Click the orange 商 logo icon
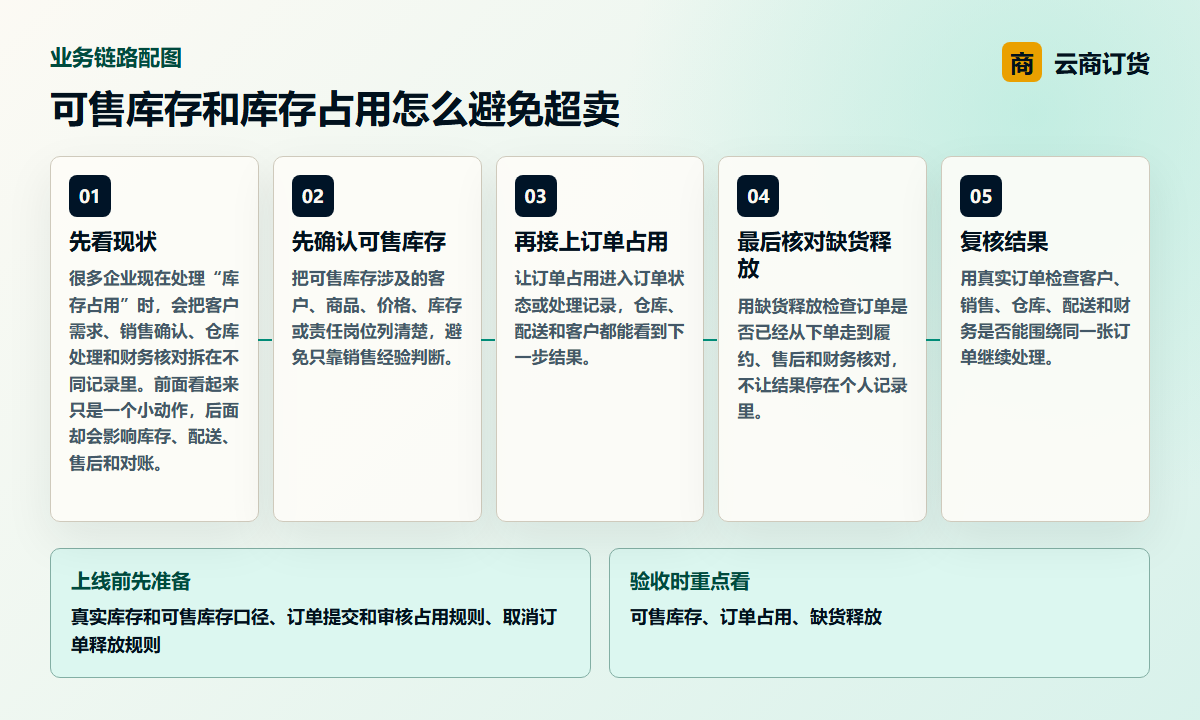 (1021, 62)
